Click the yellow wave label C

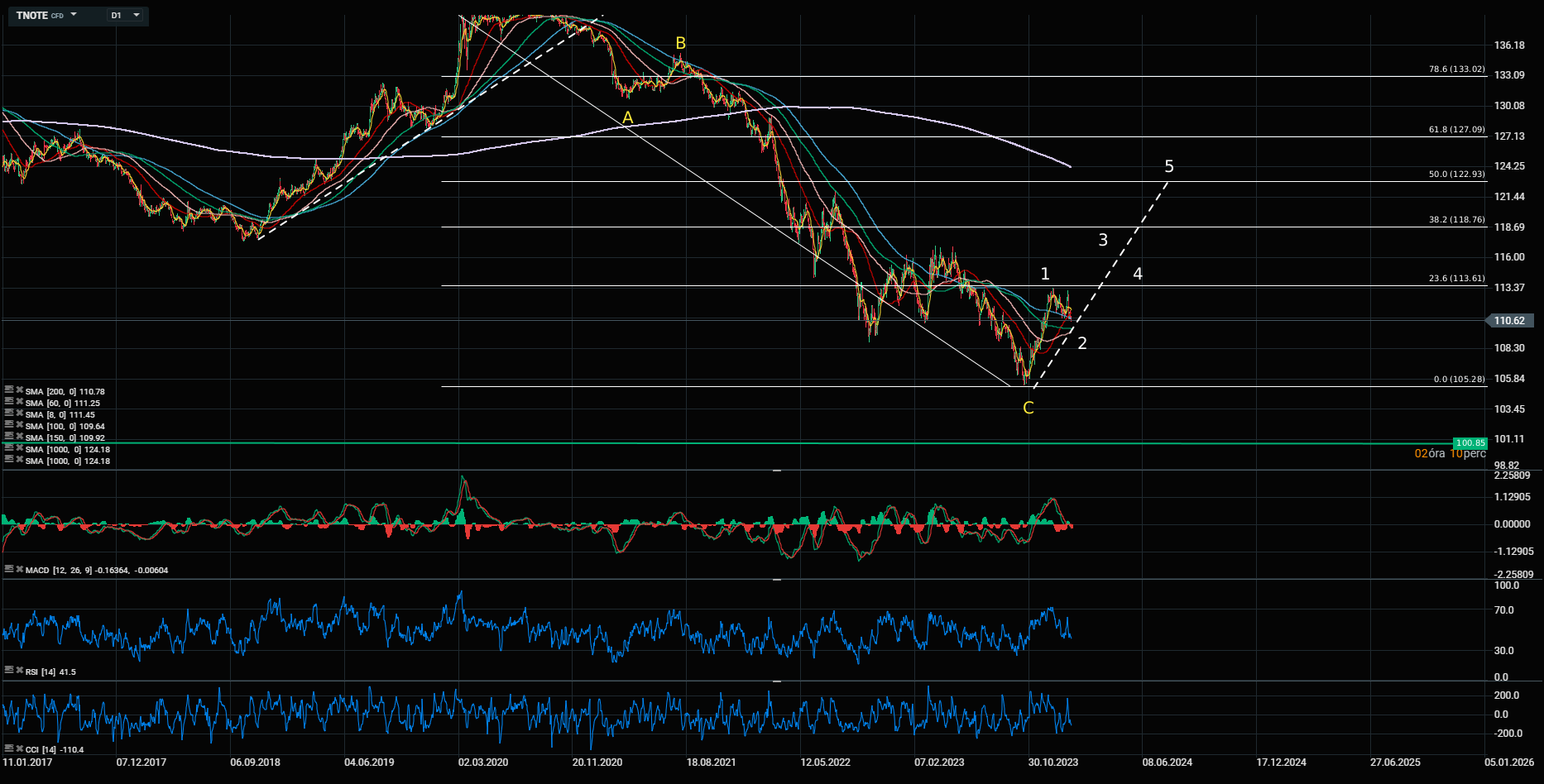tap(1028, 408)
